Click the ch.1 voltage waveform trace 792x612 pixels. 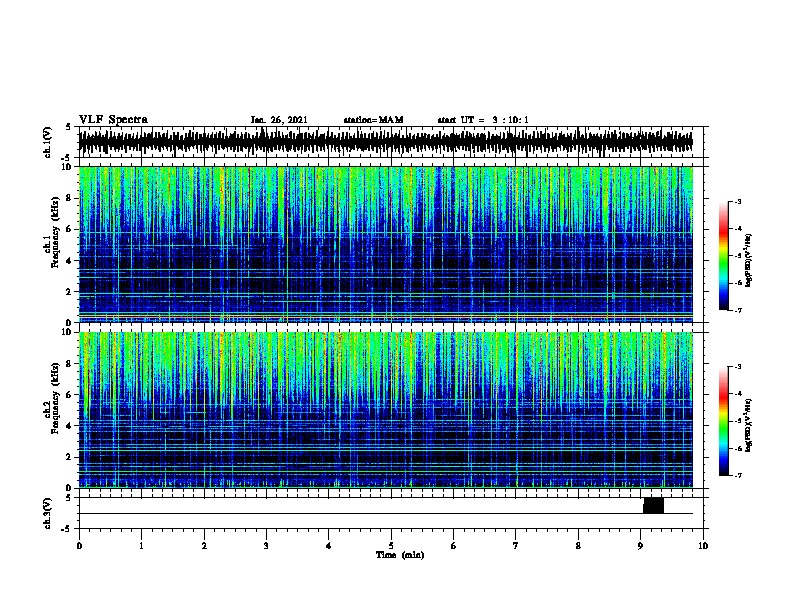coord(386,142)
